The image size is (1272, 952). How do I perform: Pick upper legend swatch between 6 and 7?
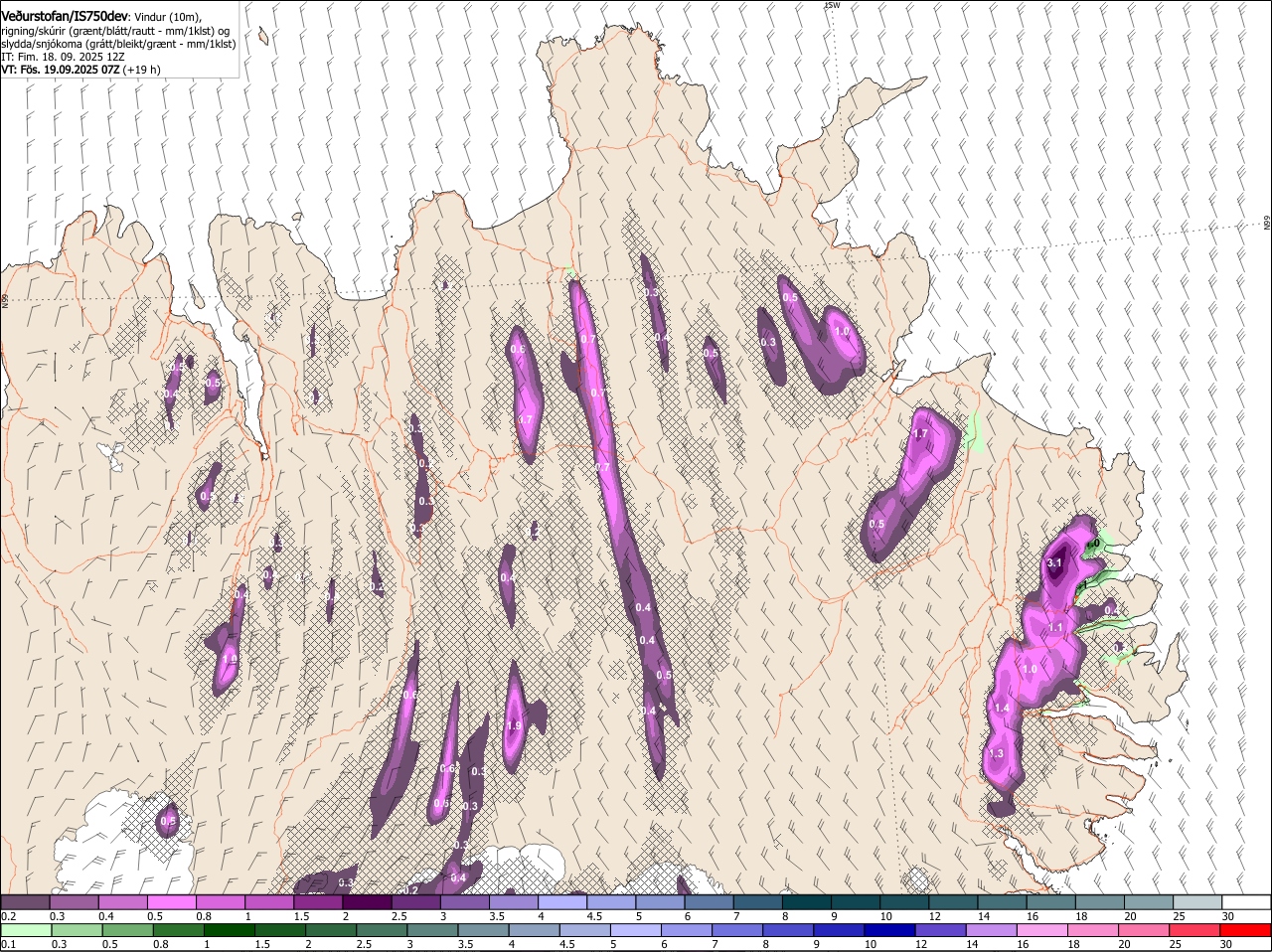coord(709,902)
